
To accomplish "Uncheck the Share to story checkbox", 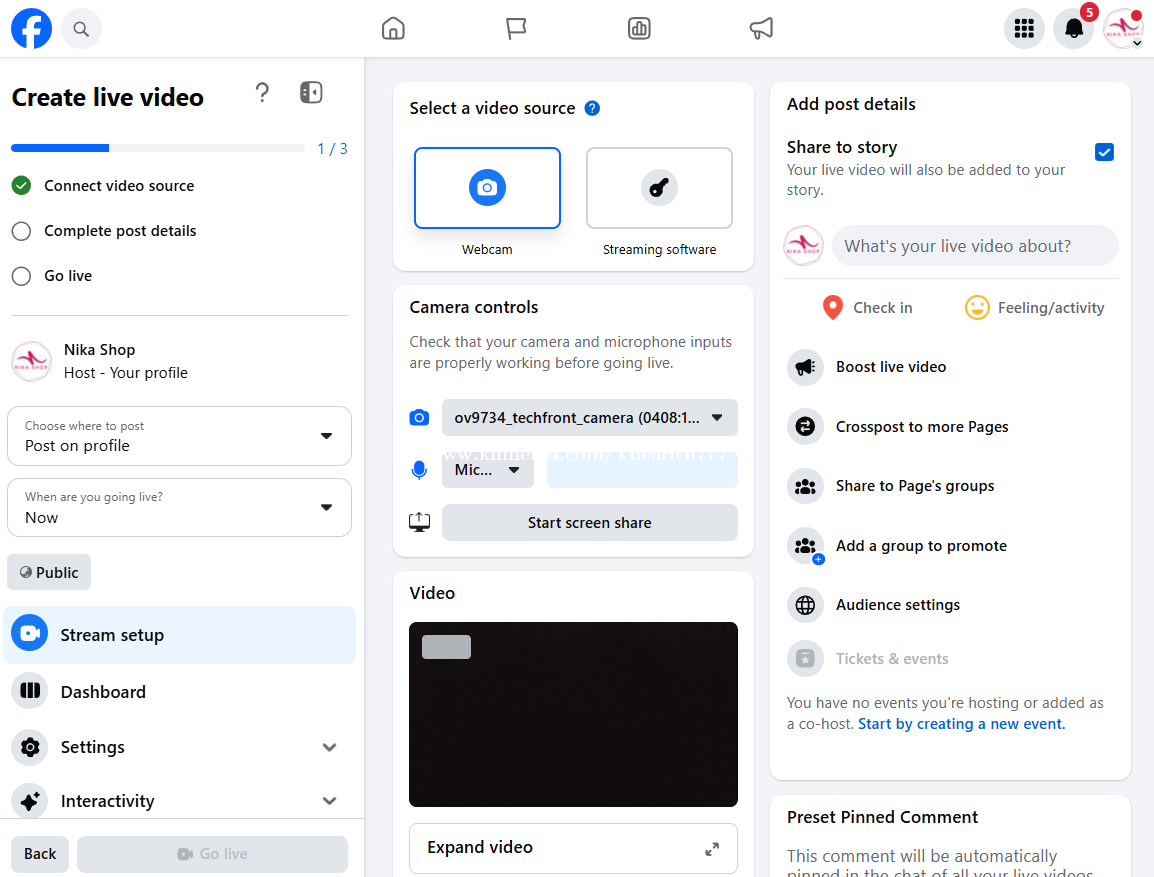I will [x=1104, y=152].
